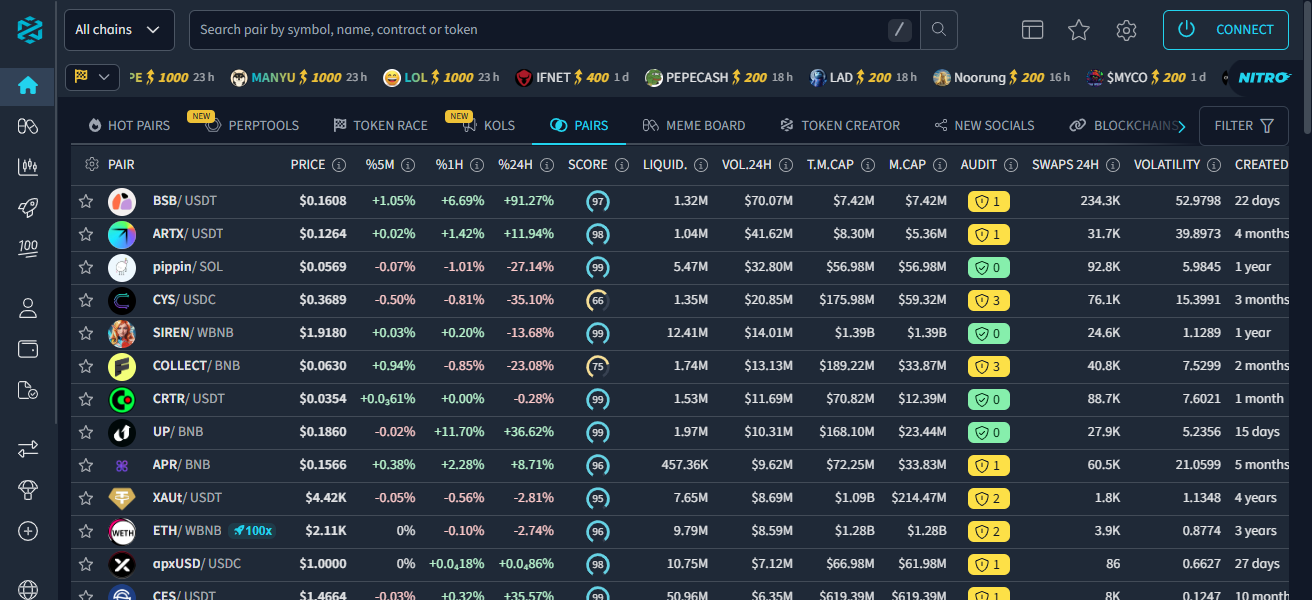Open the All chains dropdown
The width and height of the screenshot is (1312, 600).
pyautogui.click(x=119, y=30)
